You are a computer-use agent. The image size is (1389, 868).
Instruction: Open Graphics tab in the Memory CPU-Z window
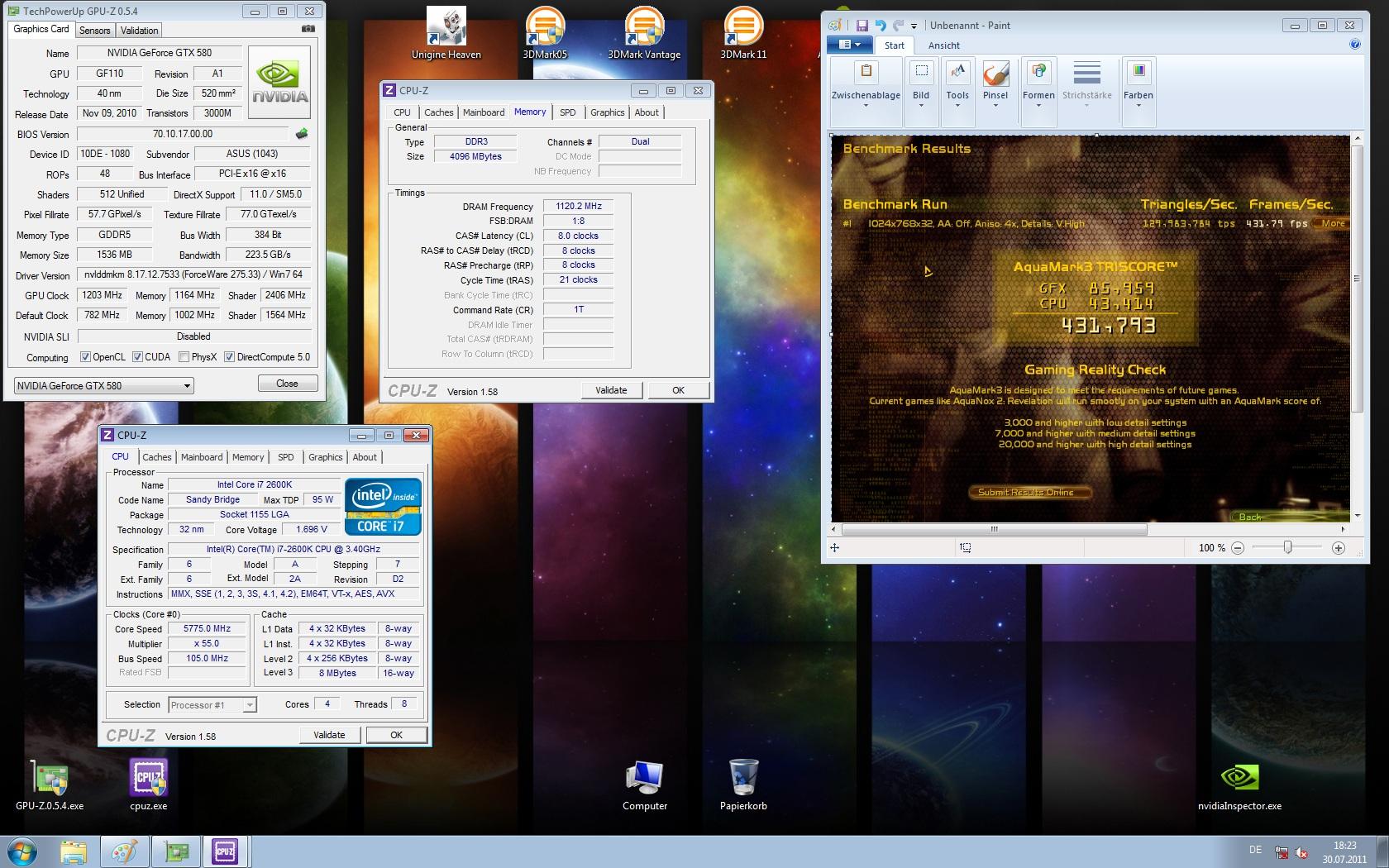pos(607,112)
